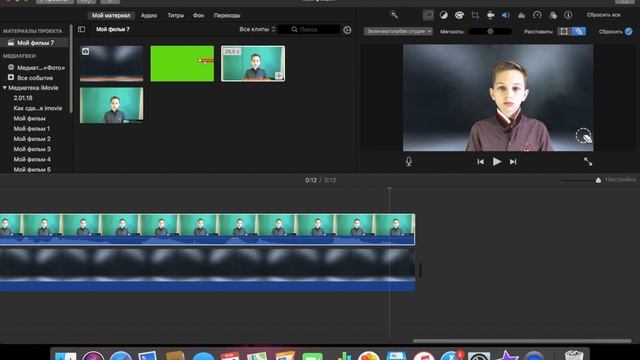Select the crop cleanup mode button

[x=564, y=31]
